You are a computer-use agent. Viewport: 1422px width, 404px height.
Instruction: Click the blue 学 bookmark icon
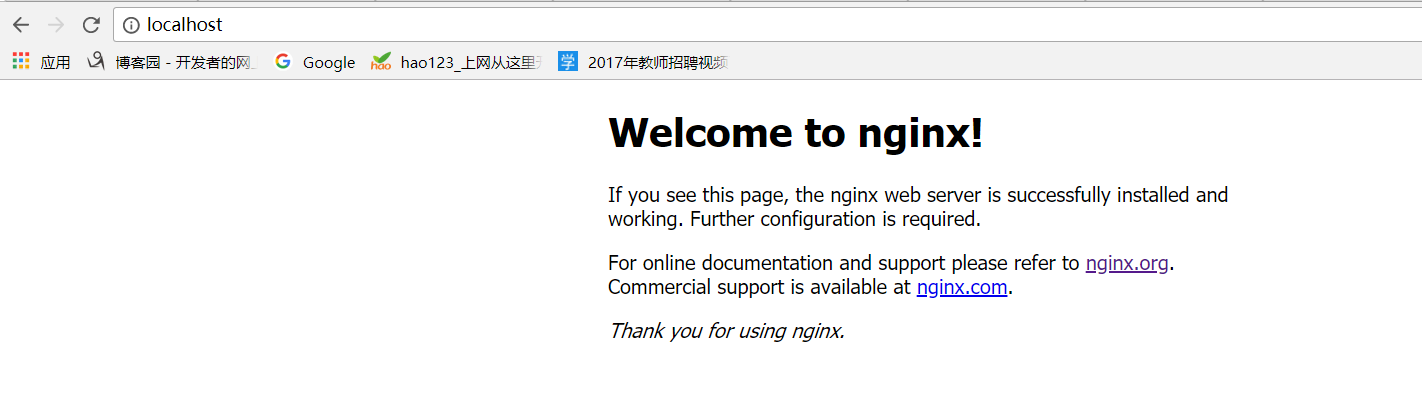568,61
